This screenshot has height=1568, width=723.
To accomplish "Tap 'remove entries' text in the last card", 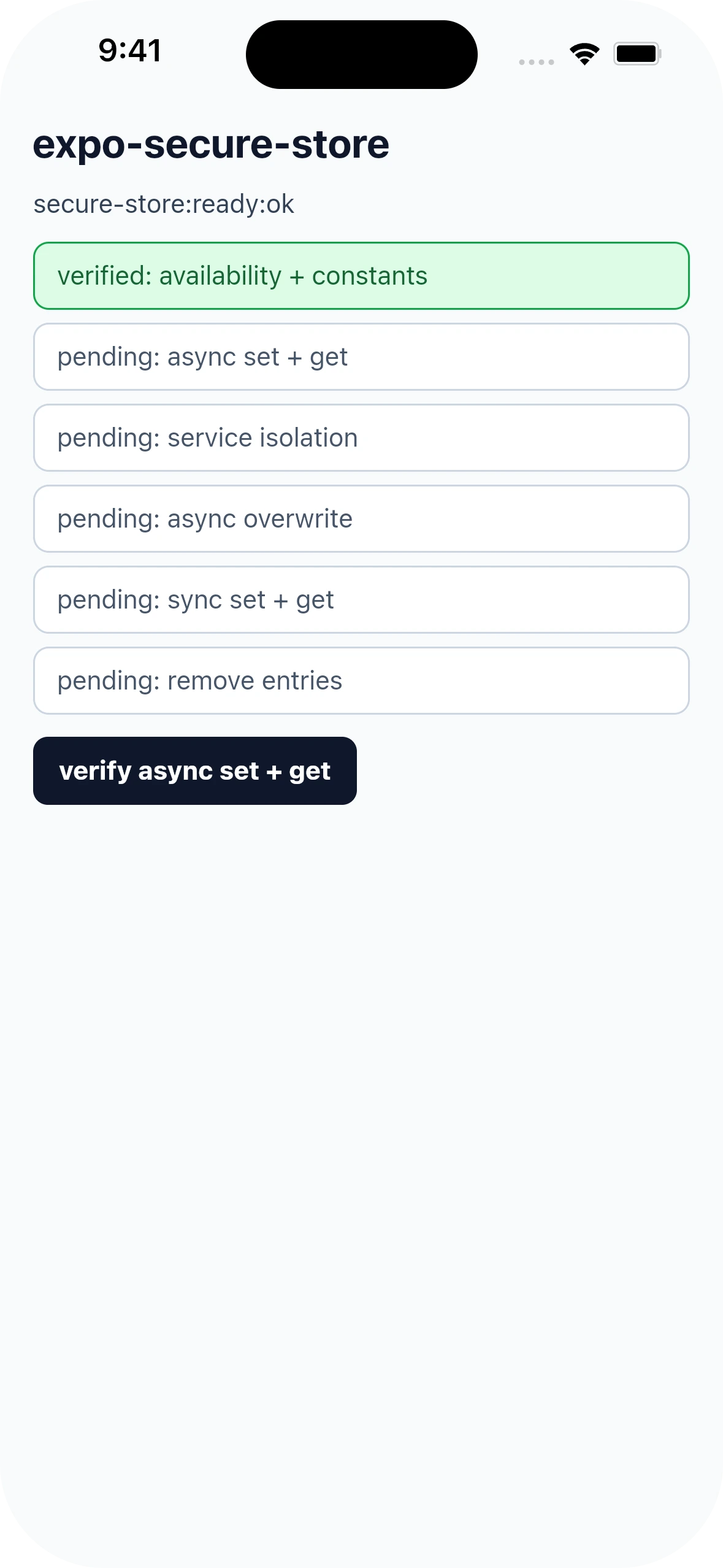I will click(254, 681).
